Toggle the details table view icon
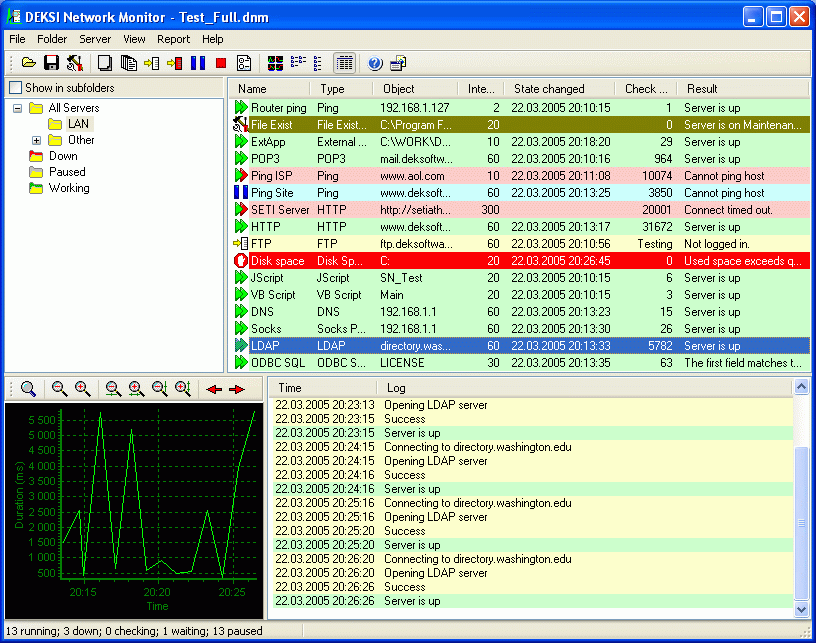Screen dimensions: 816x643 pyautogui.click(x=344, y=63)
